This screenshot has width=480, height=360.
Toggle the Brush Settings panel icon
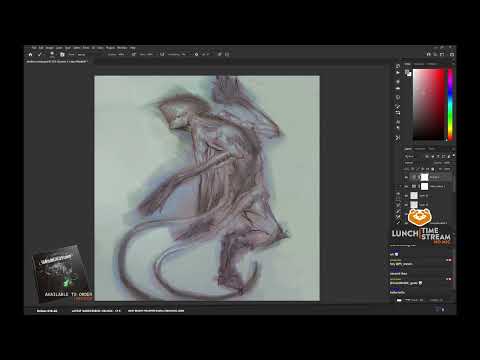pyautogui.click(x=62, y=54)
